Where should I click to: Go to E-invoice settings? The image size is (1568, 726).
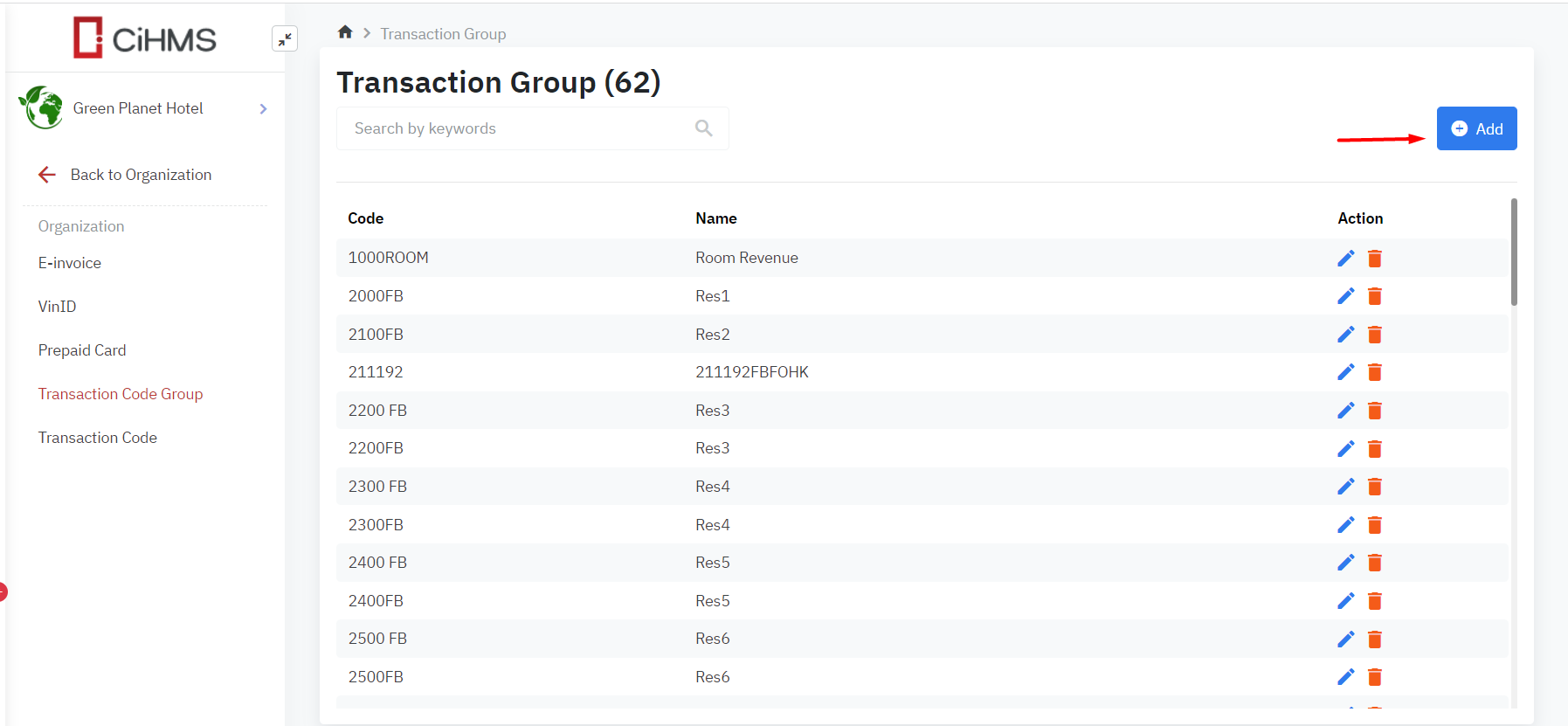70,263
